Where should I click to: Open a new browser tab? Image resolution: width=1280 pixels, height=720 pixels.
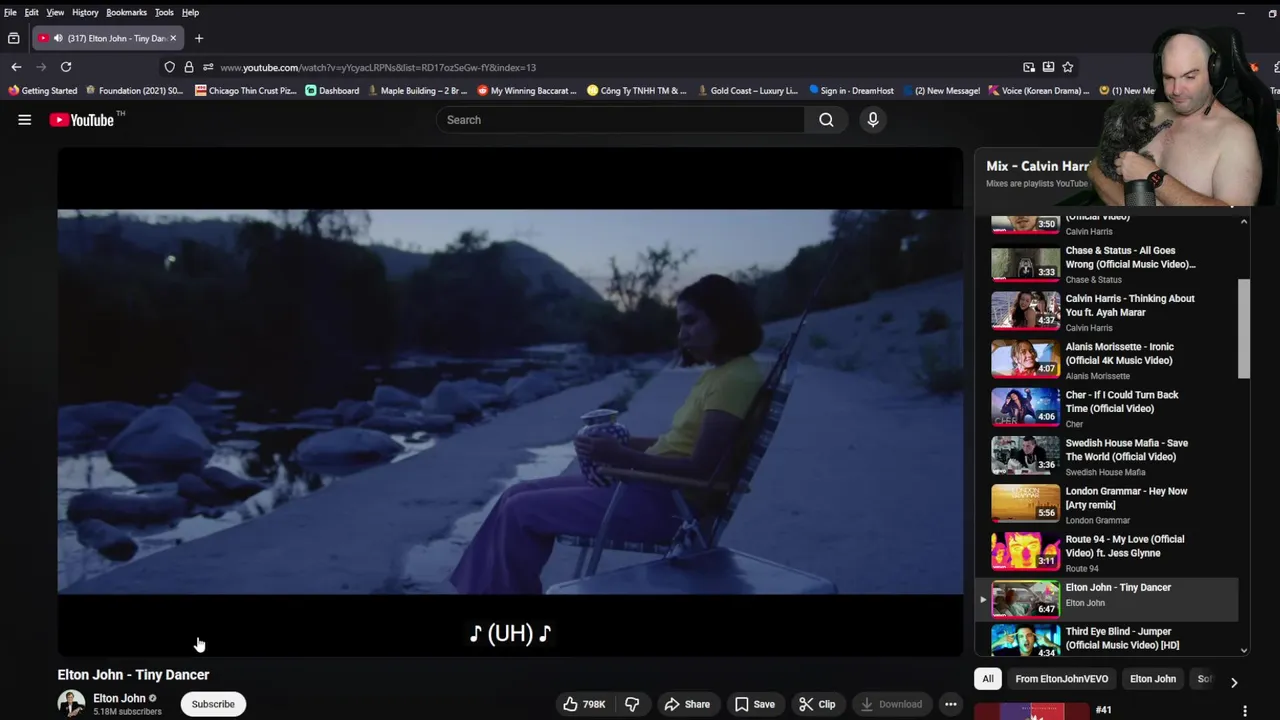(199, 38)
